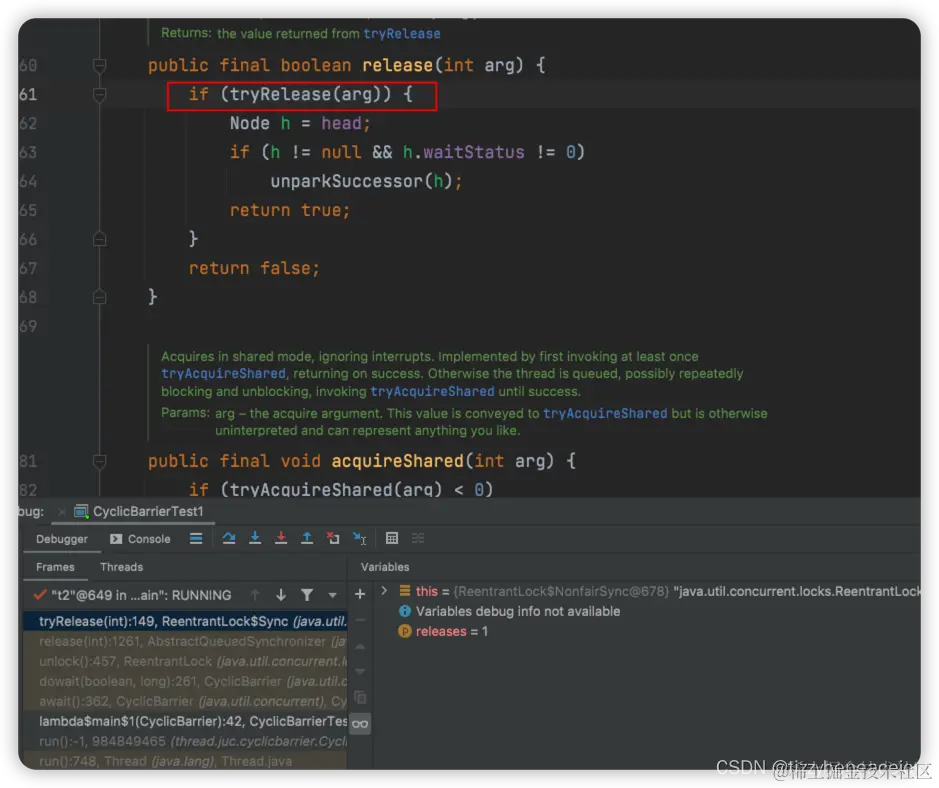Select await():362 CyclicBarrier frame

(185, 701)
